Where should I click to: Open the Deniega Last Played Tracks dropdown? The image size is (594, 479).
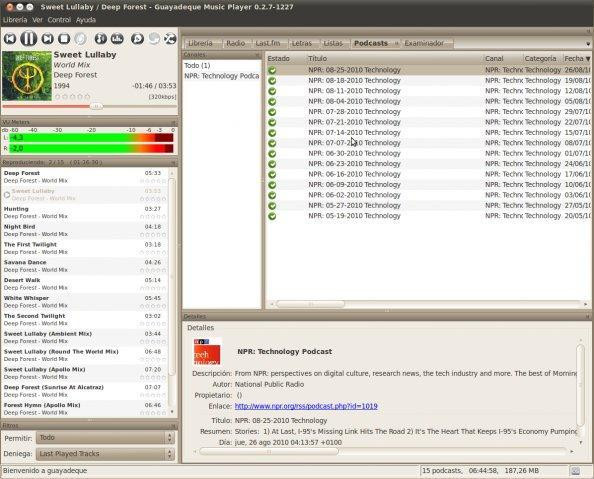point(105,454)
